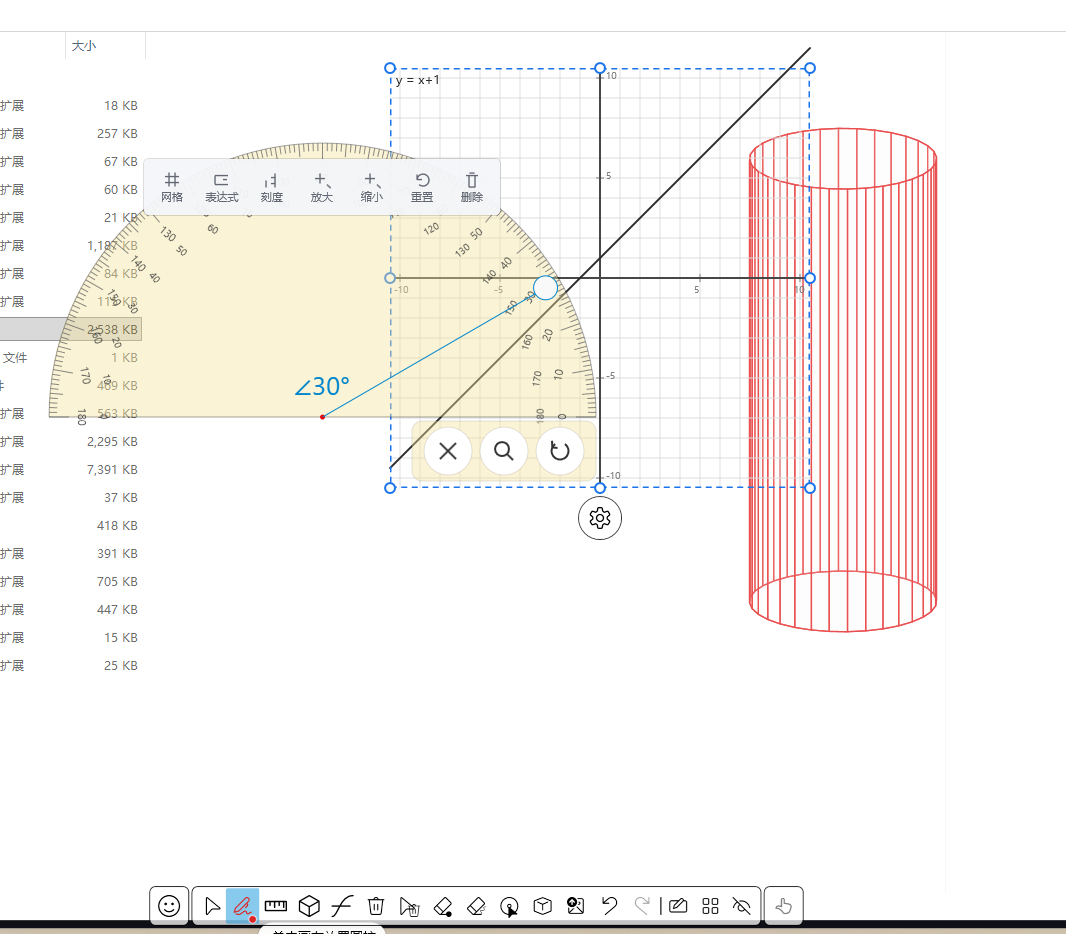Insert a 3D cube shape tool

309,905
